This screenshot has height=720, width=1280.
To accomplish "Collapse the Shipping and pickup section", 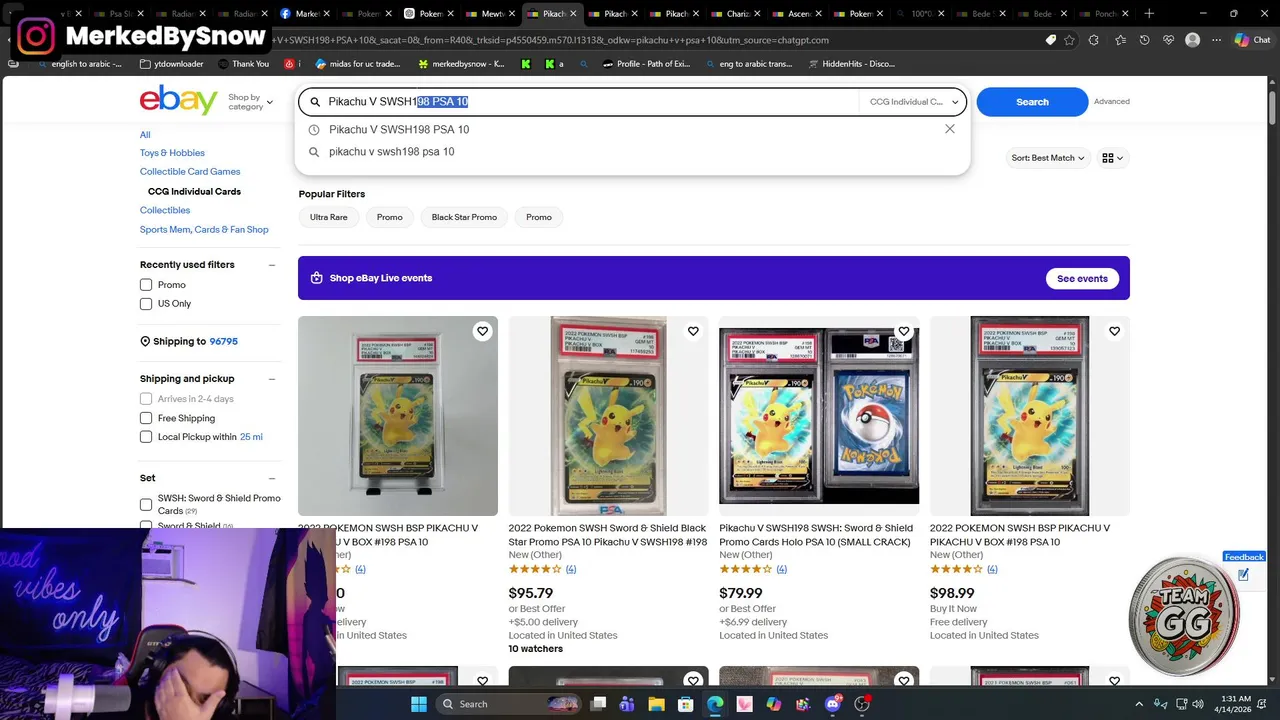I will 271,379.
